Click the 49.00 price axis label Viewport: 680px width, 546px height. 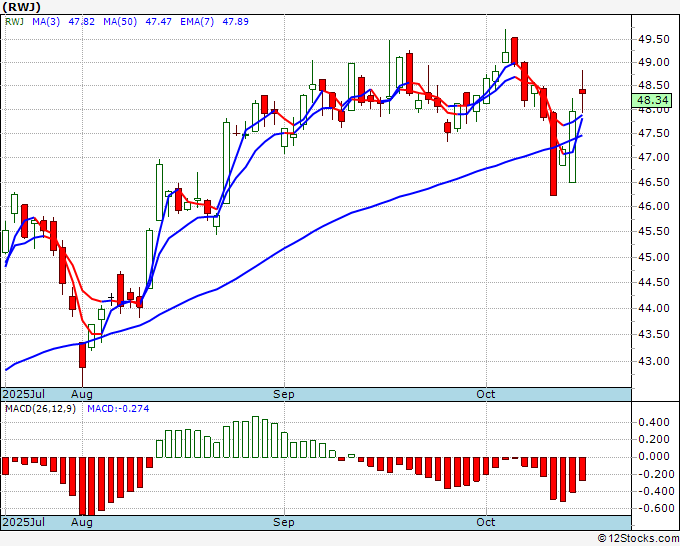pyautogui.click(x=654, y=62)
